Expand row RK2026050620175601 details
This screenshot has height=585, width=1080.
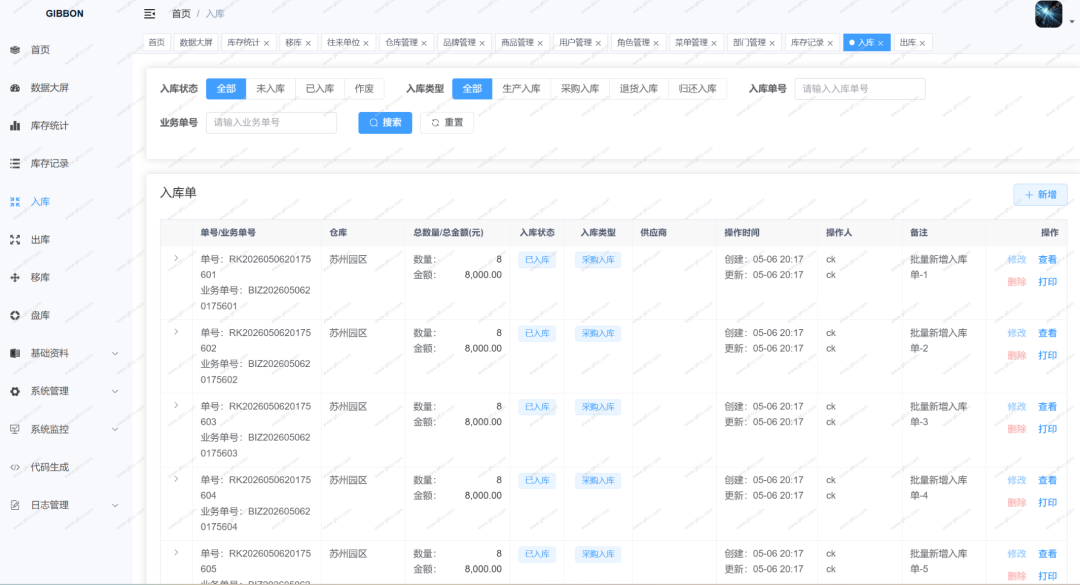[176, 258]
